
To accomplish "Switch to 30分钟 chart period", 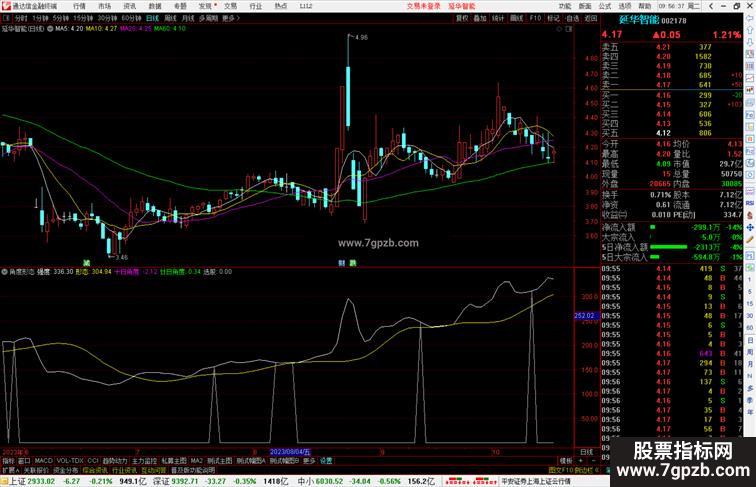I will [x=107, y=18].
